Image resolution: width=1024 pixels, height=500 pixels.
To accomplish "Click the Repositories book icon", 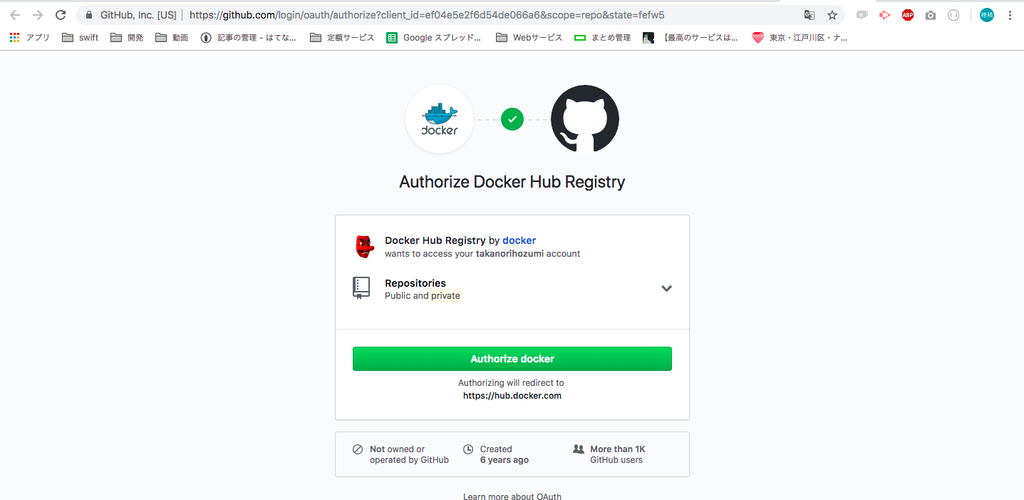I will coord(361,288).
